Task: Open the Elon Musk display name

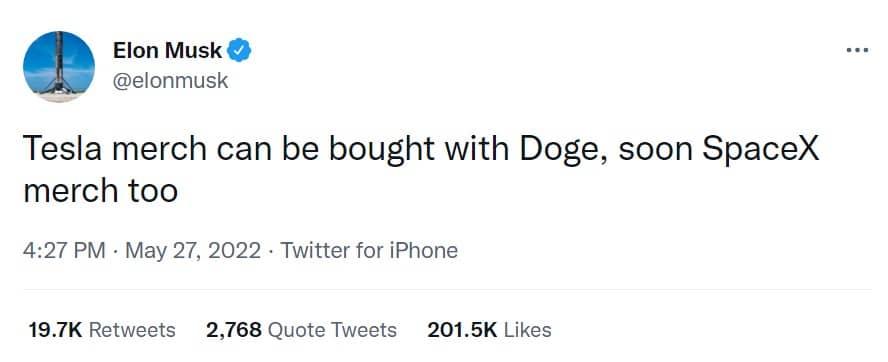Action: 167,51
